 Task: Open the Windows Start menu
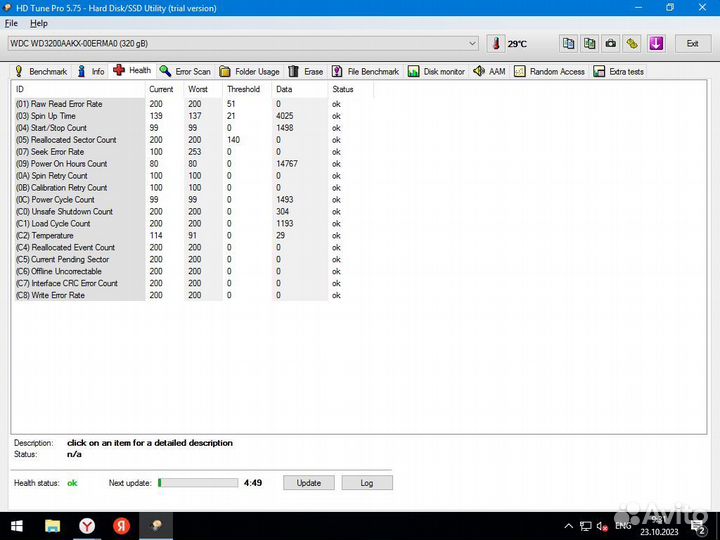(x=17, y=526)
